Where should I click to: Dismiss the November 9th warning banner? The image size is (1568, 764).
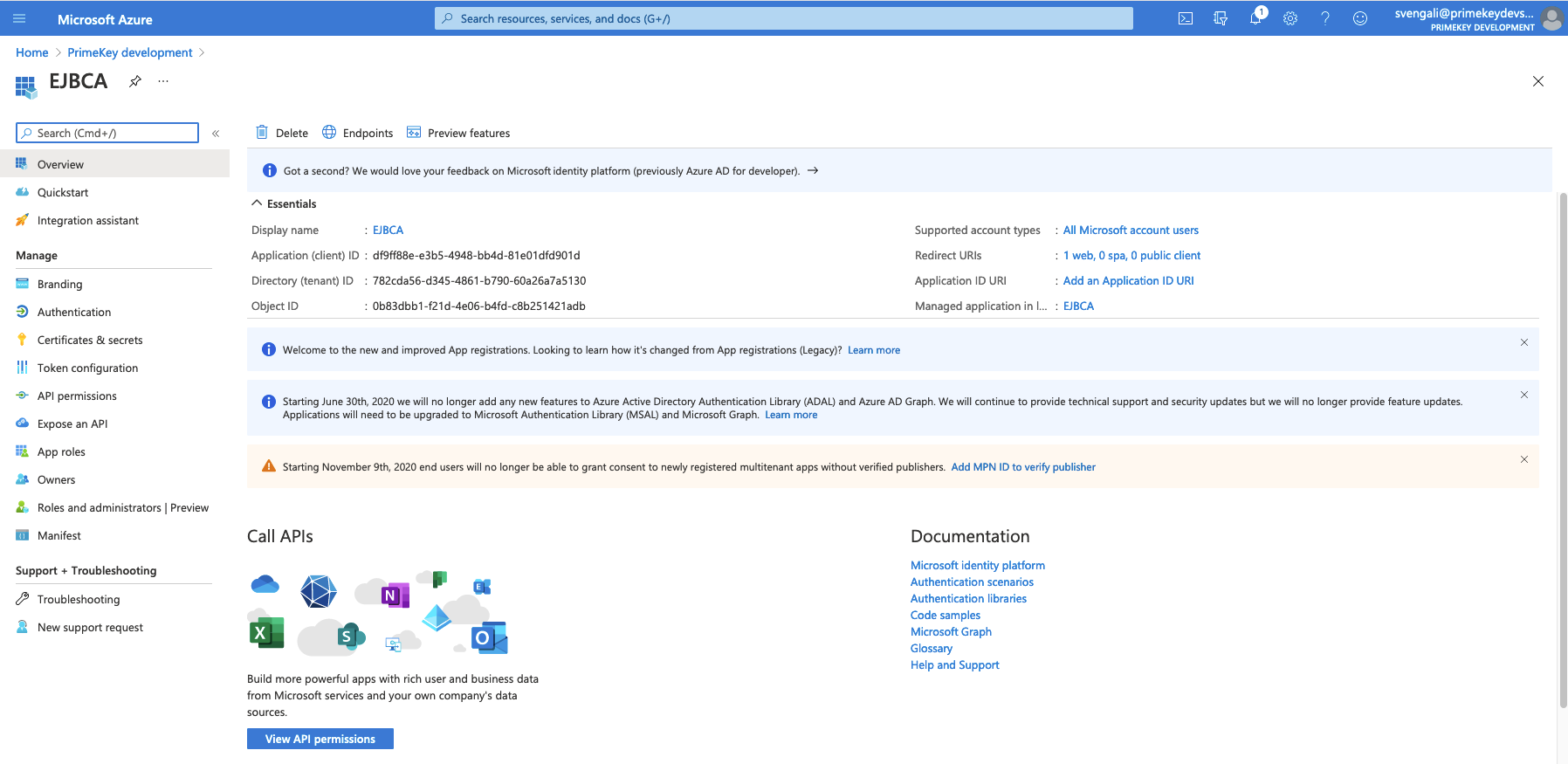pos(1524,459)
